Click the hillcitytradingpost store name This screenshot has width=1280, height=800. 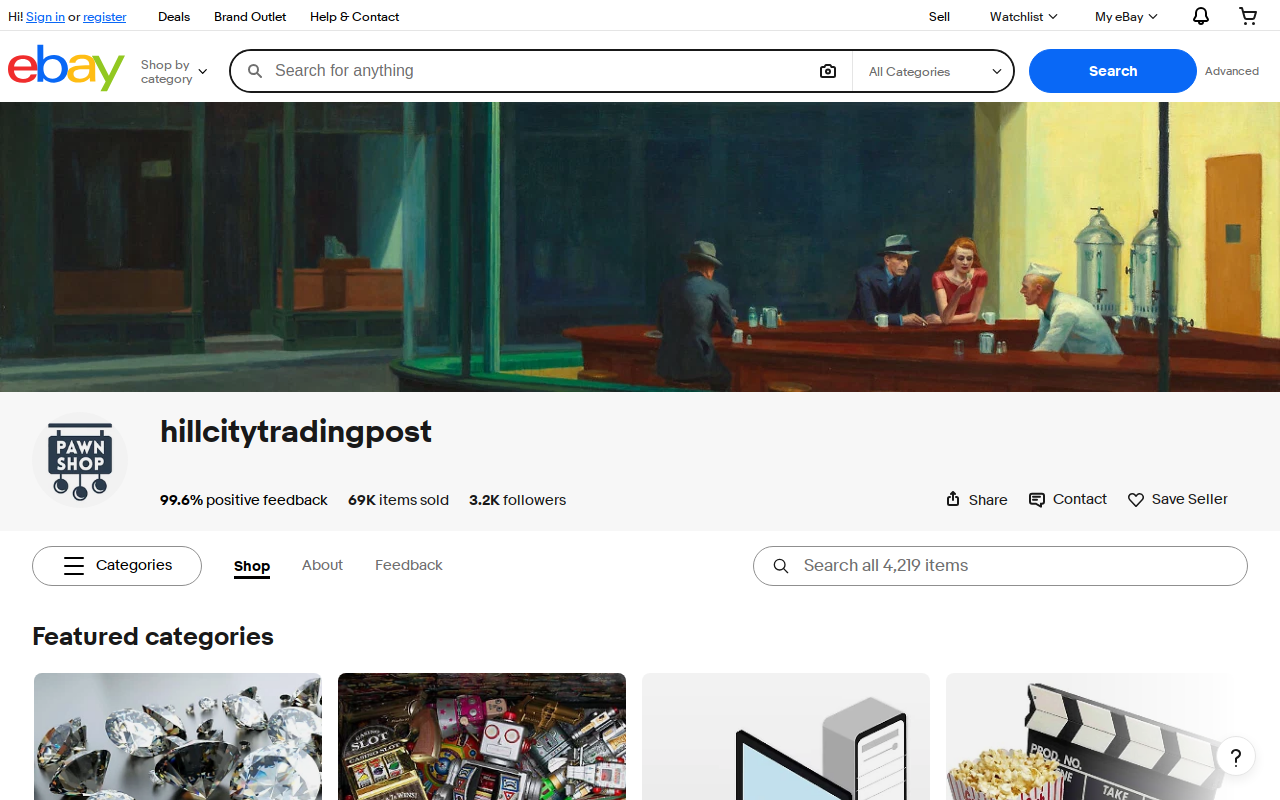tap(296, 432)
